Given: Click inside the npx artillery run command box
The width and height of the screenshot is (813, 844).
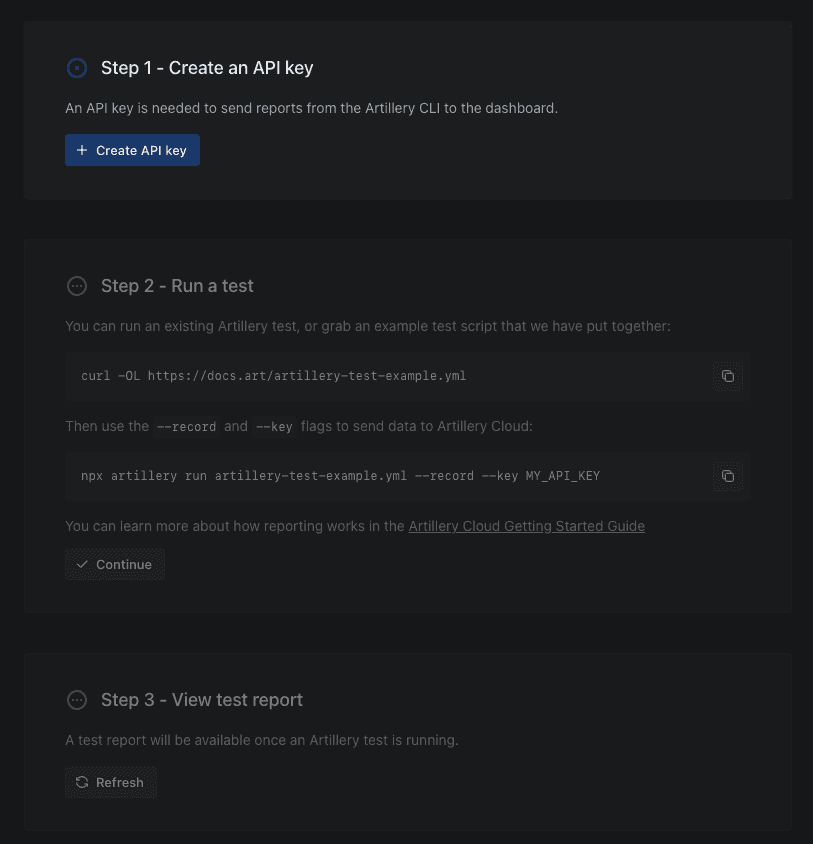Looking at the screenshot, I should (380, 476).
